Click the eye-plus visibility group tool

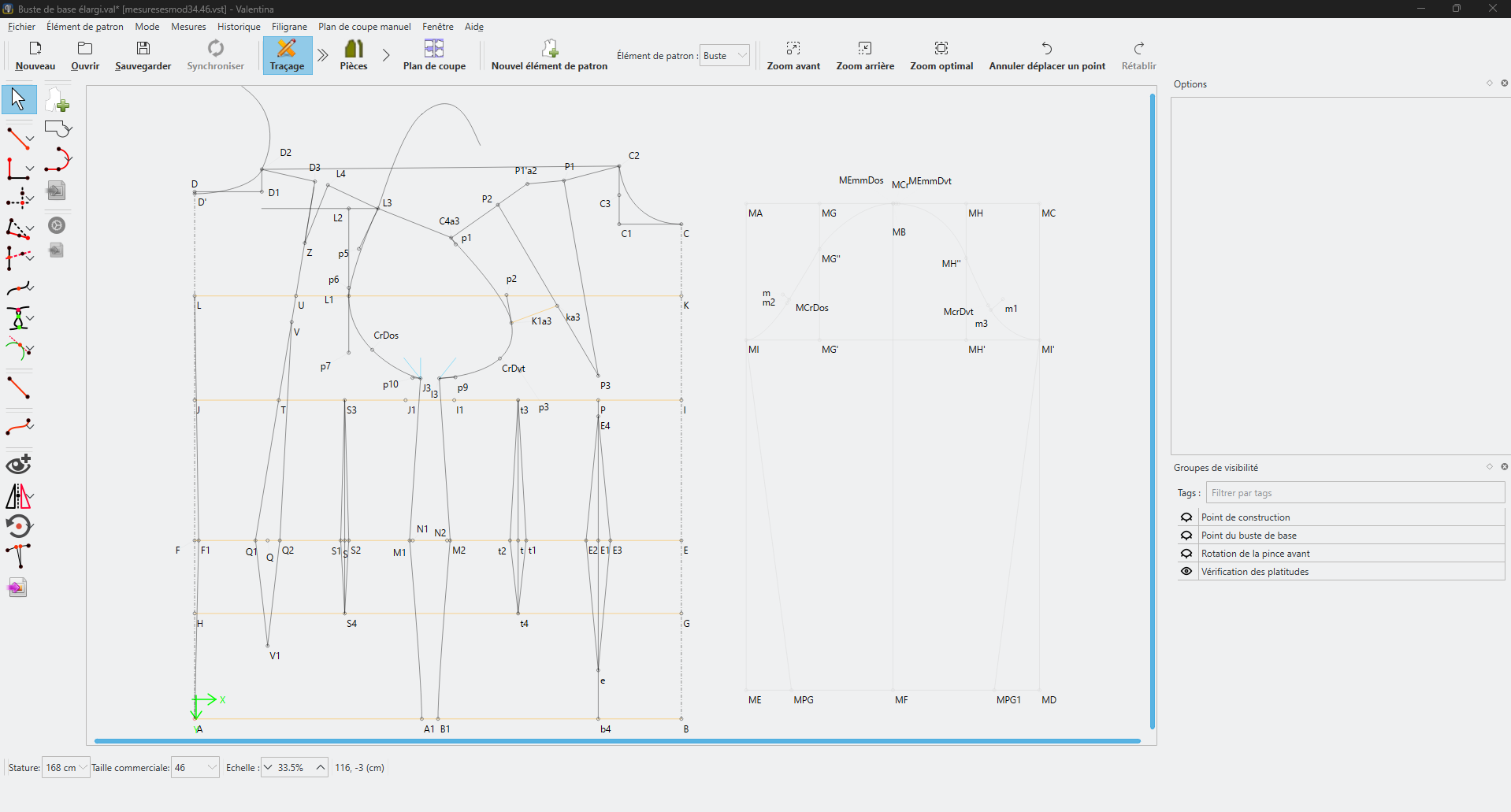18,464
